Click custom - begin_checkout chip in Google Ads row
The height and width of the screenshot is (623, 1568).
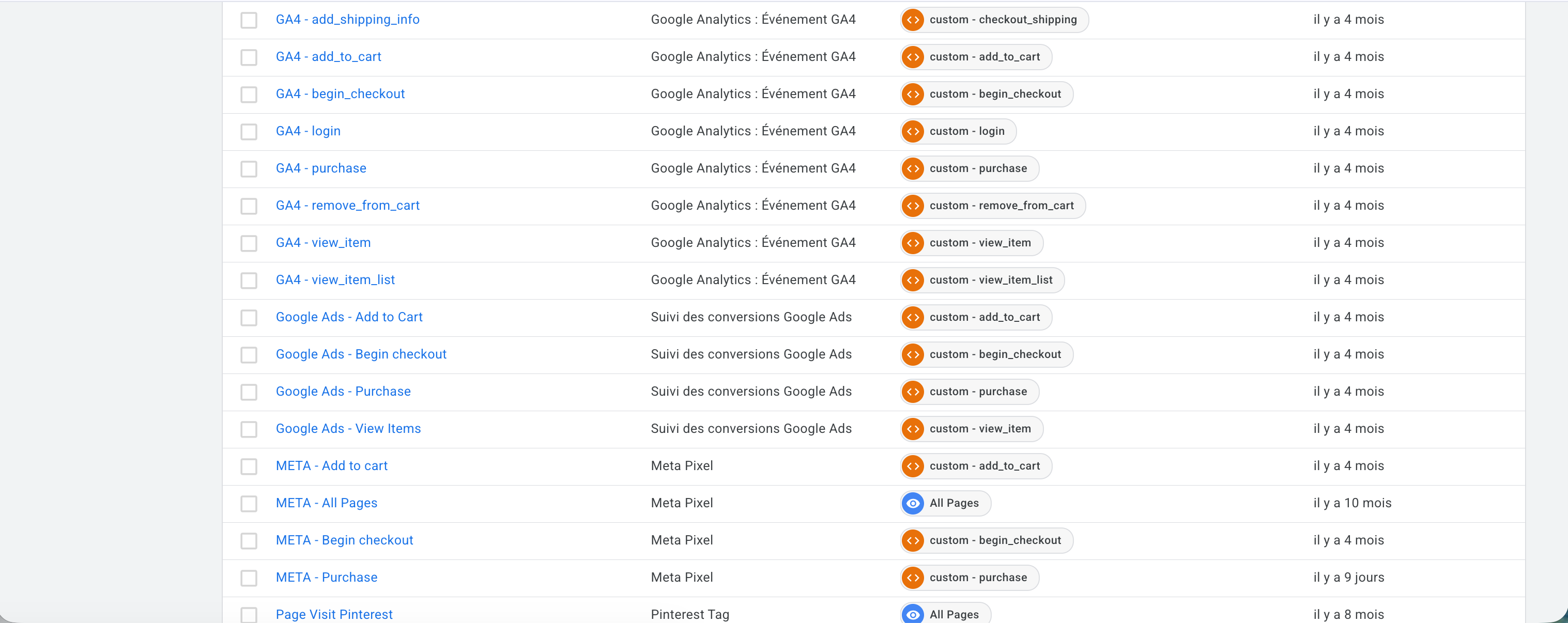995,354
